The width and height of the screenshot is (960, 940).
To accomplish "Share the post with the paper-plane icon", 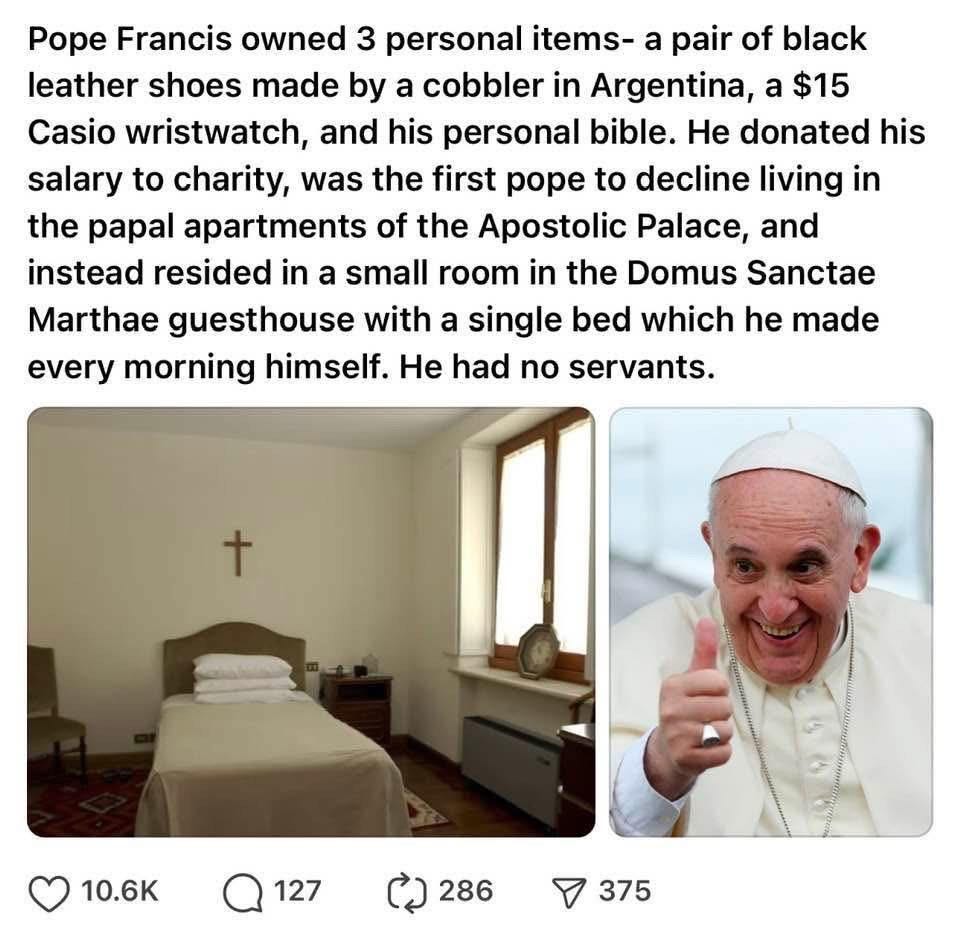I will pos(569,892).
